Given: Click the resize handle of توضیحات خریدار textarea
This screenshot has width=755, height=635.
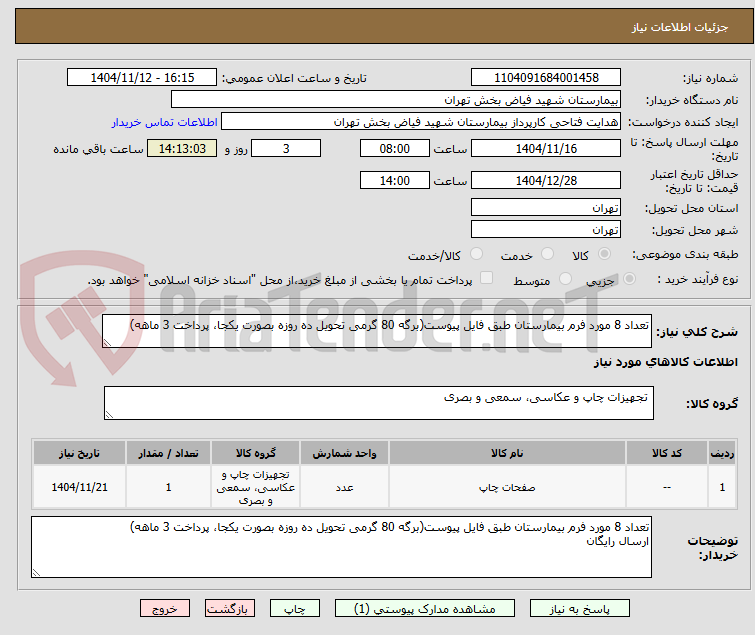Looking at the screenshot, I should point(36,572).
